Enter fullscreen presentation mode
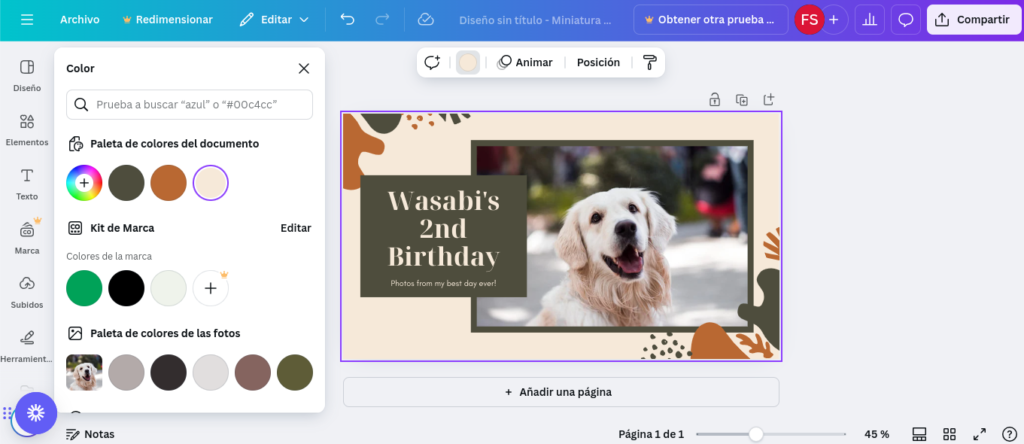Screen dimensions: 1024x444 pos(979,434)
